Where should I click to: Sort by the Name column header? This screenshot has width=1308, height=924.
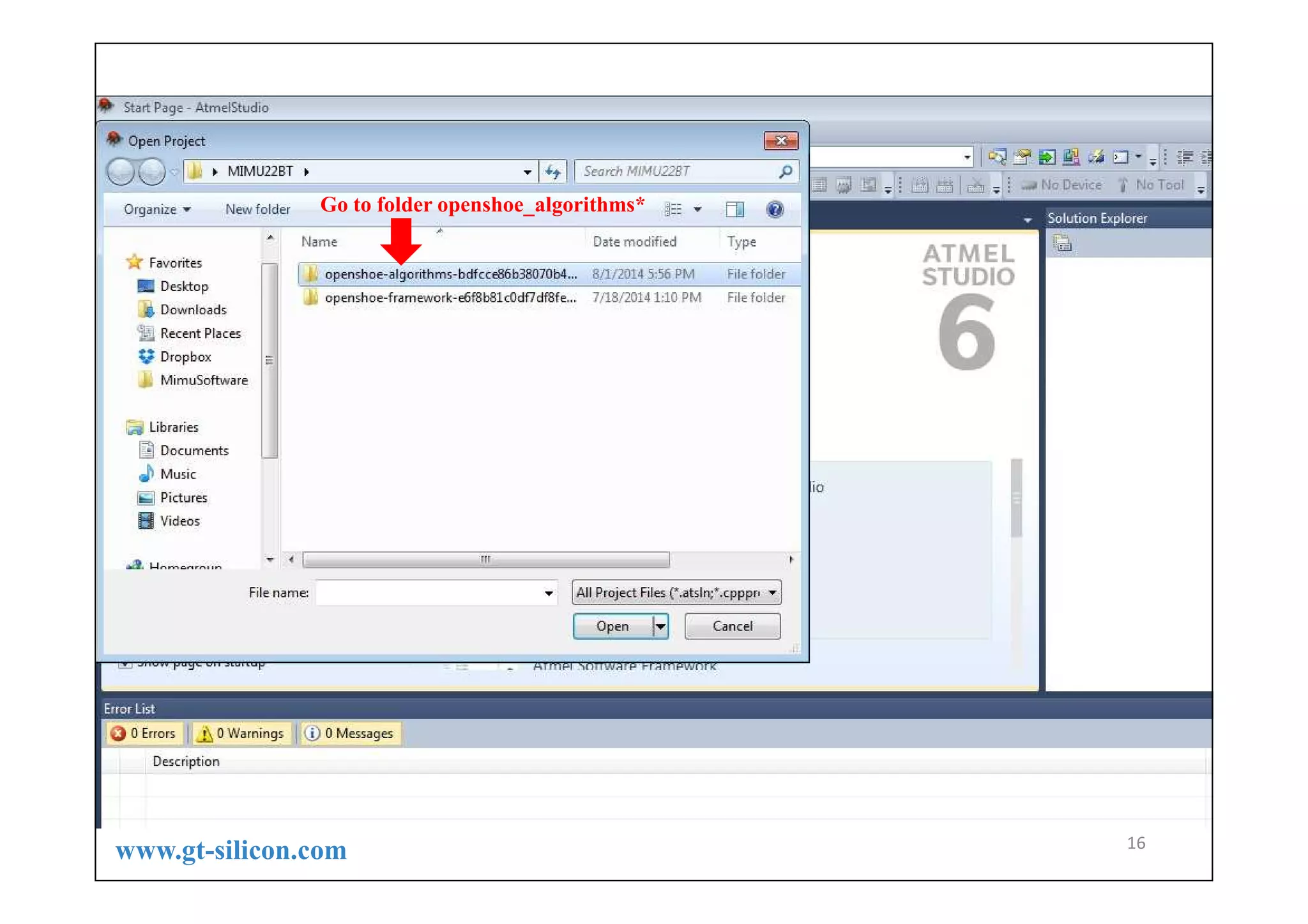point(319,242)
